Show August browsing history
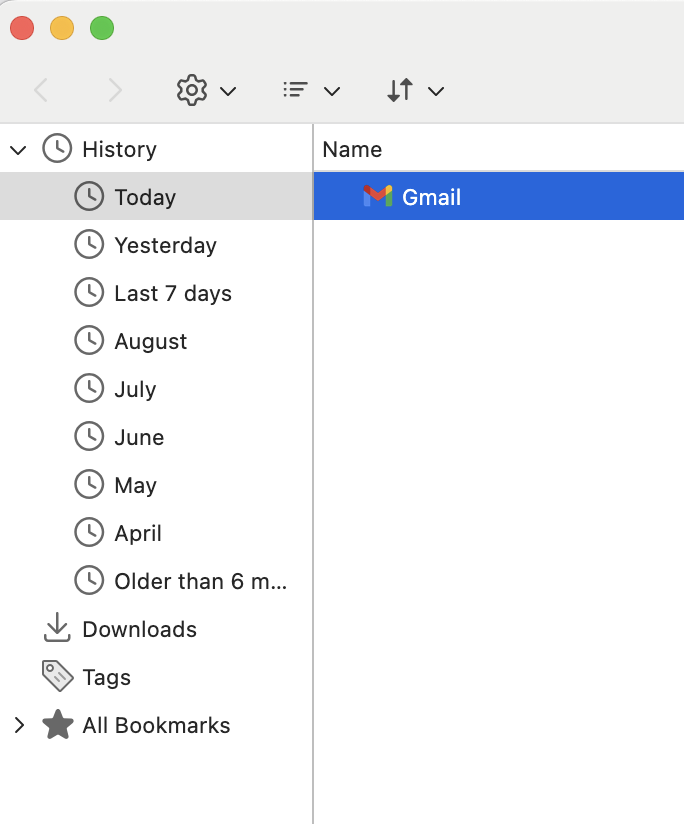The width and height of the screenshot is (684, 824). 150,341
